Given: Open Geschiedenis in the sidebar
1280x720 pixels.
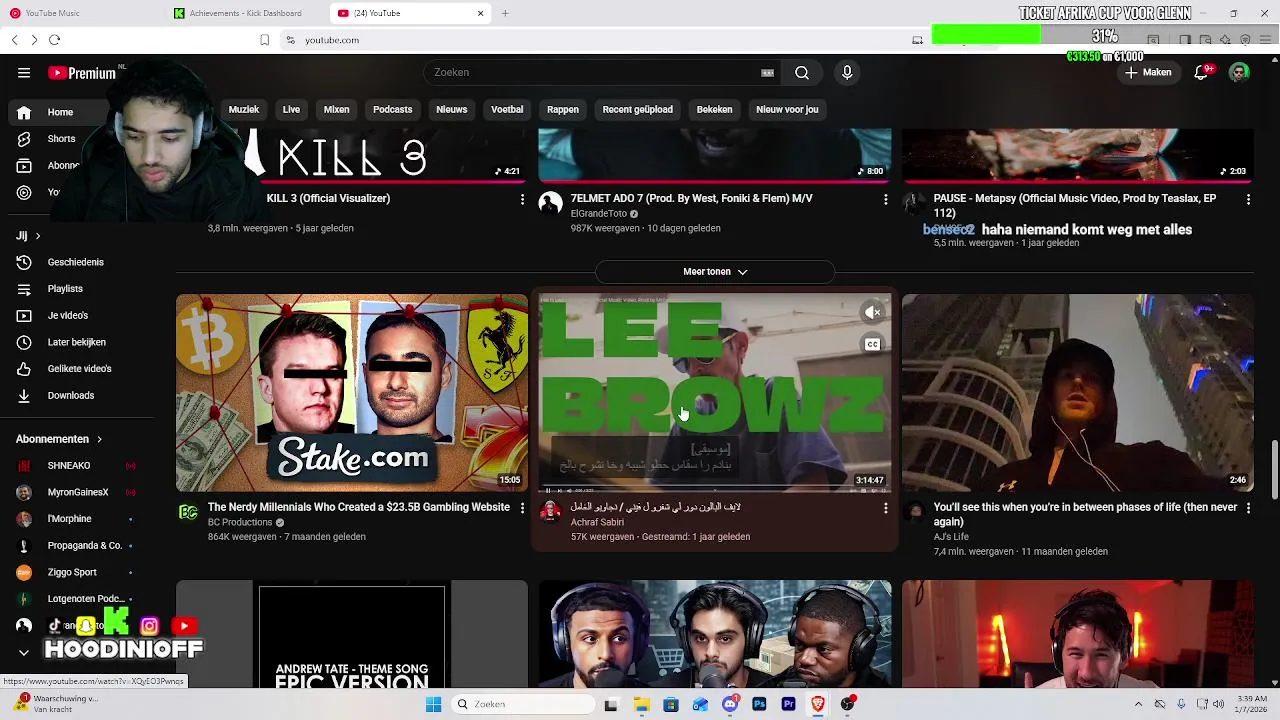Looking at the screenshot, I should [76, 262].
